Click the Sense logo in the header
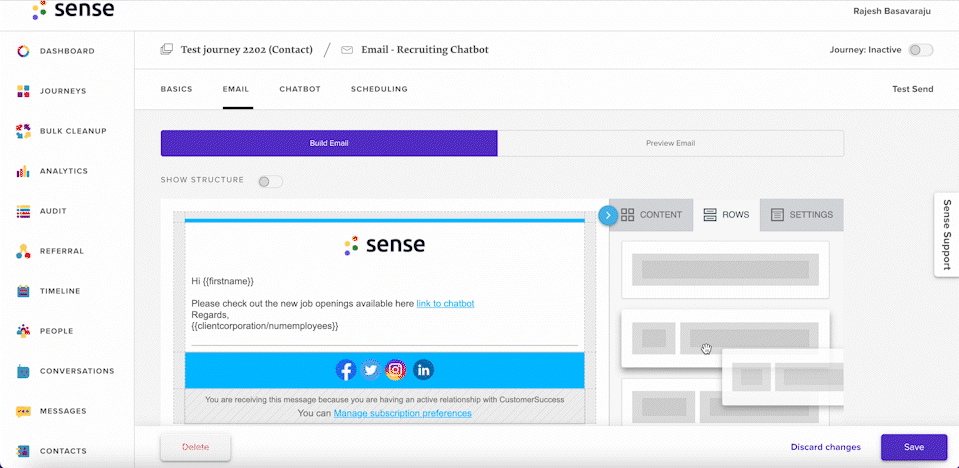This screenshot has width=959, height=468. pyautogui.click(x=73, y=10)
